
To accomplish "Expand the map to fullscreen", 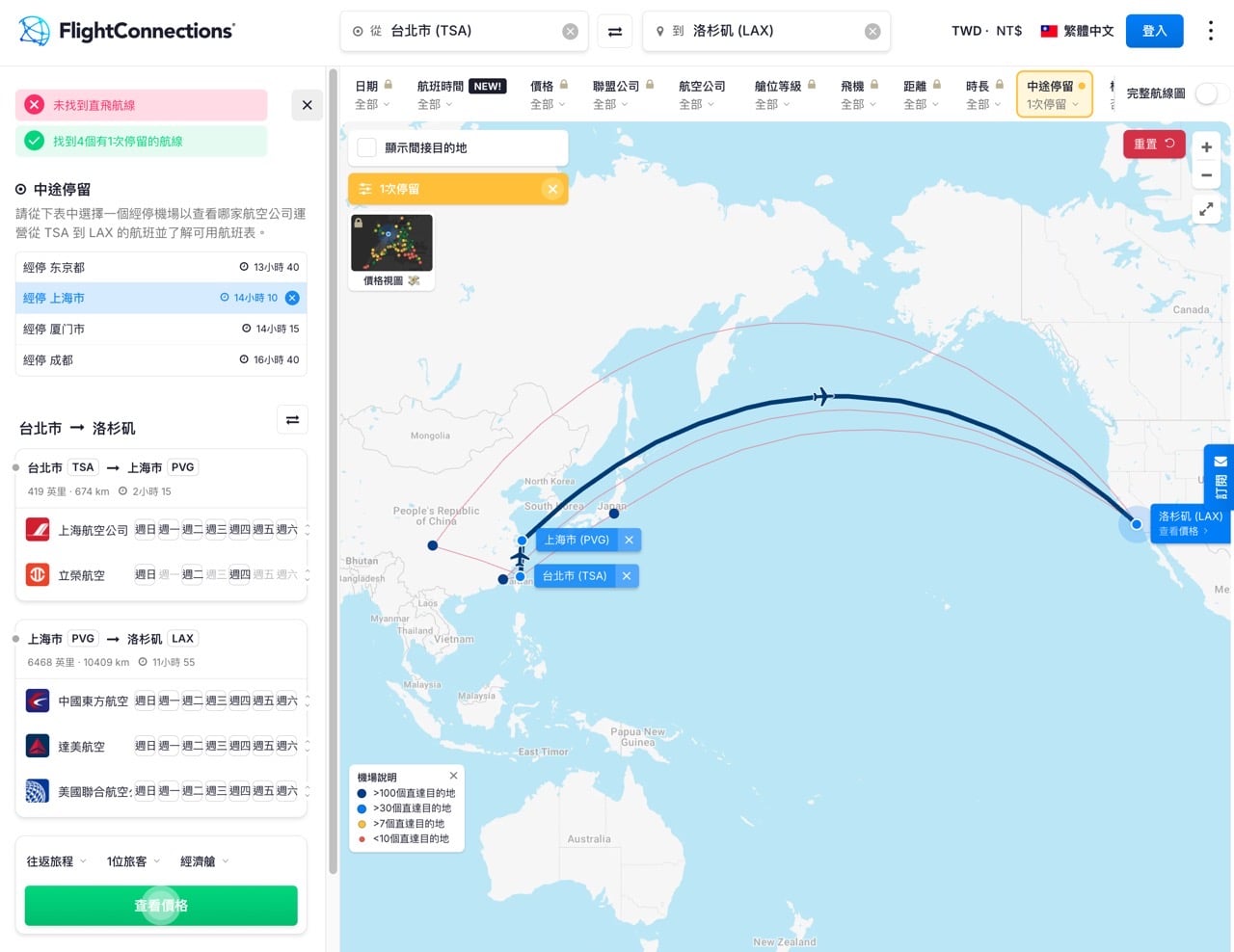I will 1206,208.
